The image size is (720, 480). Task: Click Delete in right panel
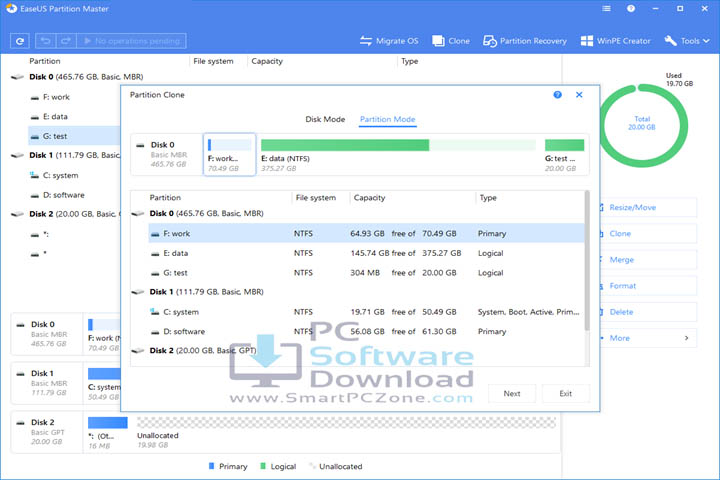point(648,312)
